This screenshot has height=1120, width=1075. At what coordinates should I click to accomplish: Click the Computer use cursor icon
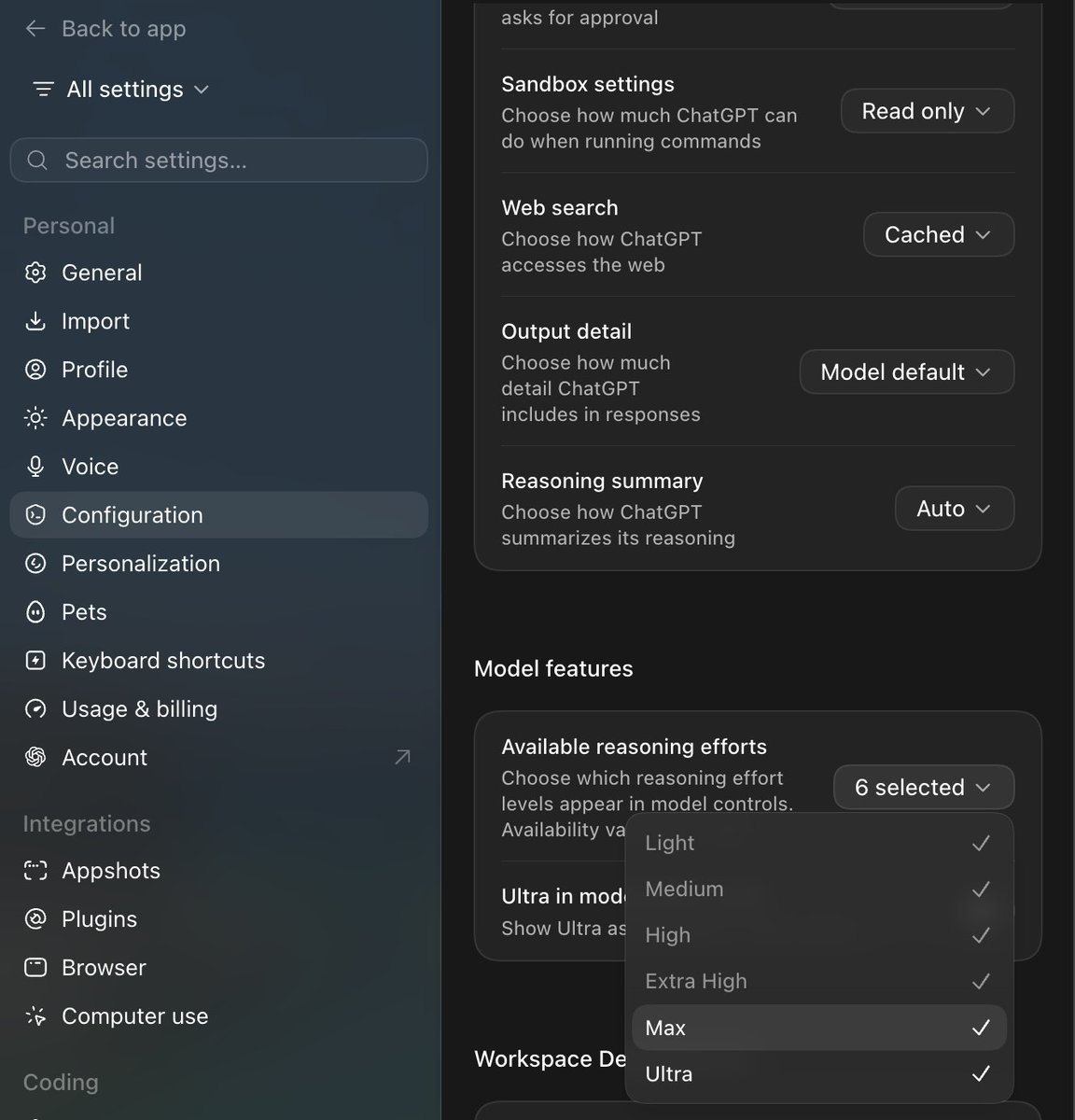[35, 1016]
